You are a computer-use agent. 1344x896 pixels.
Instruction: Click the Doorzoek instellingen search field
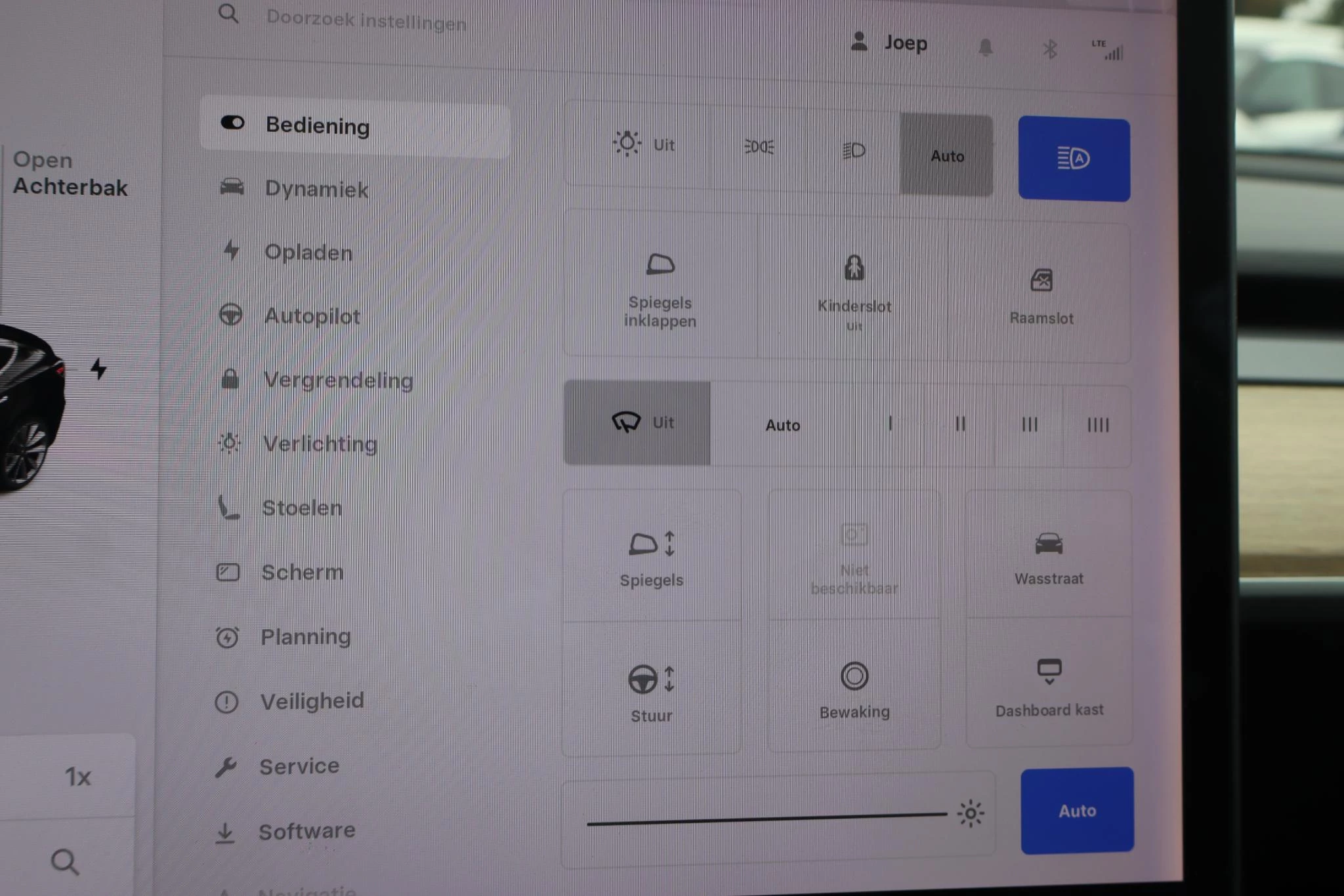(x=366, y=20)
